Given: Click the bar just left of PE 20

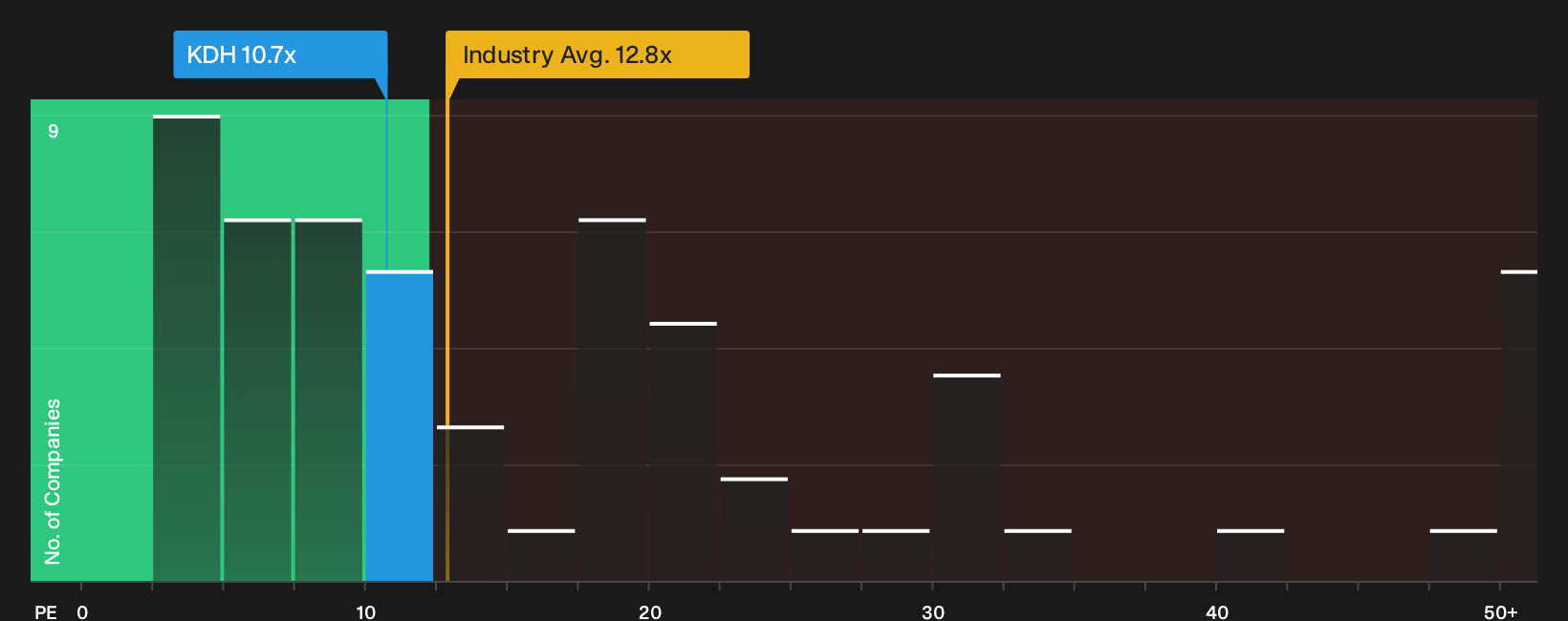Looking at the screenshot, I should pyautogui.click(x=612, y=400).
